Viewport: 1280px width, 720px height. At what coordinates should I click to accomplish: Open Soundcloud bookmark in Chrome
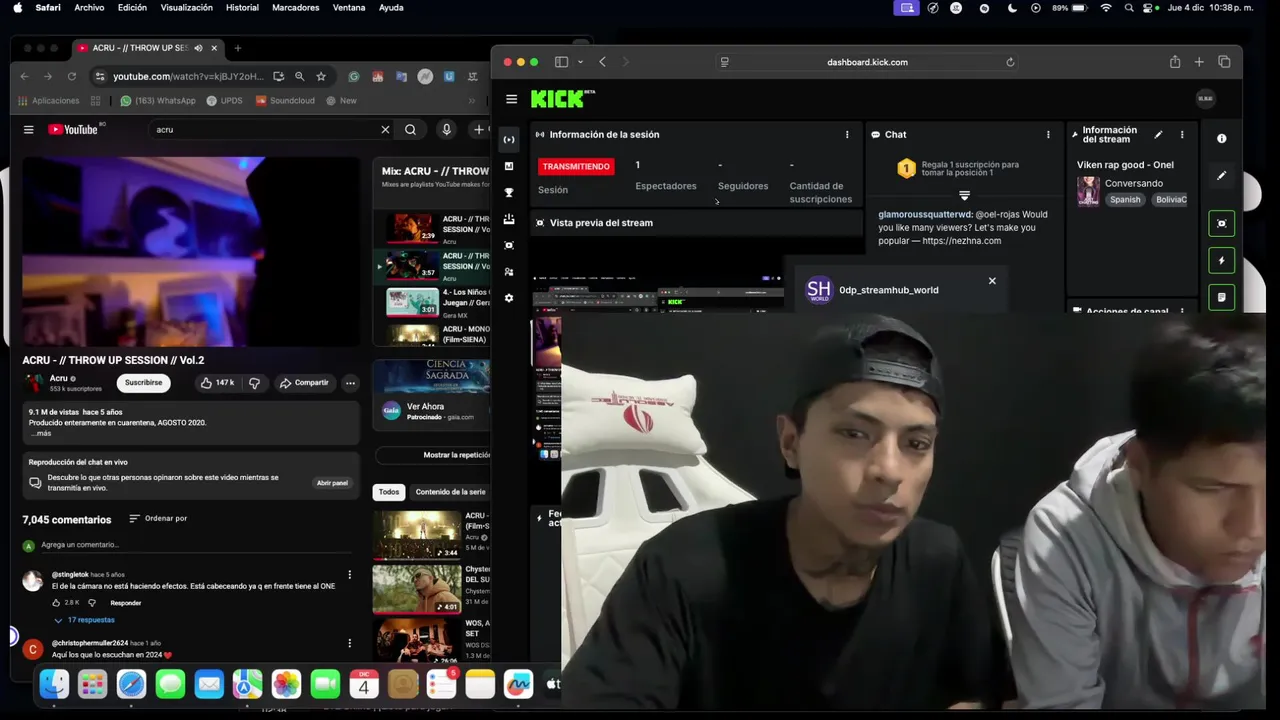pyautogui.click(x=285, y=100)
